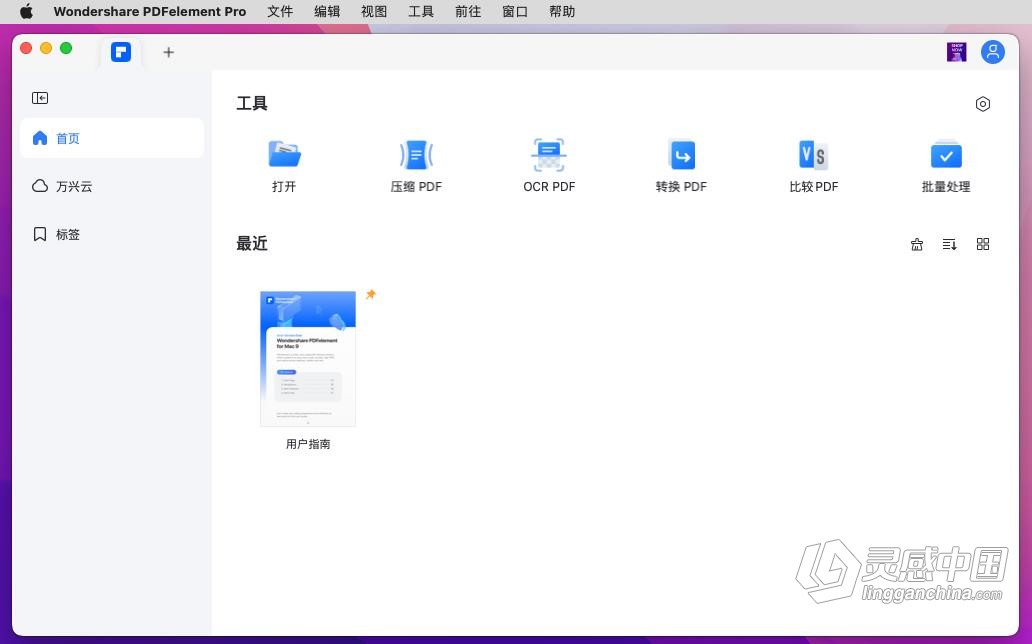Start the OCR PDF tool
This screenshot has width=1032, height=644.
tap(549, 166)
